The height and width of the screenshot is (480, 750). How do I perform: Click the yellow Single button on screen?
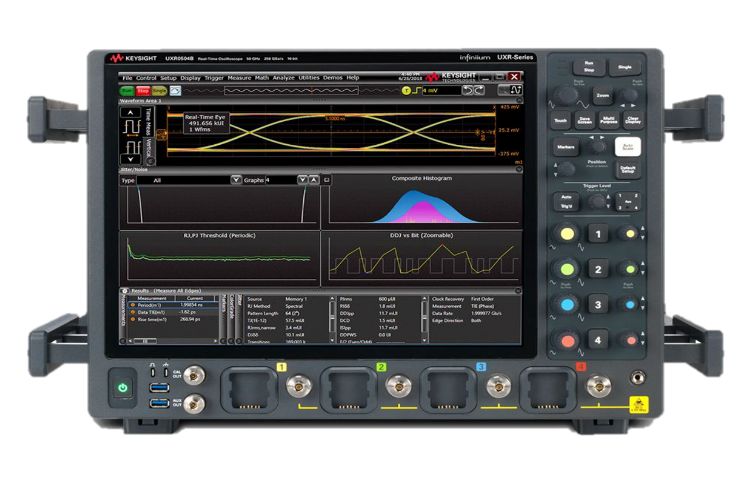click(x=159, y=90)
